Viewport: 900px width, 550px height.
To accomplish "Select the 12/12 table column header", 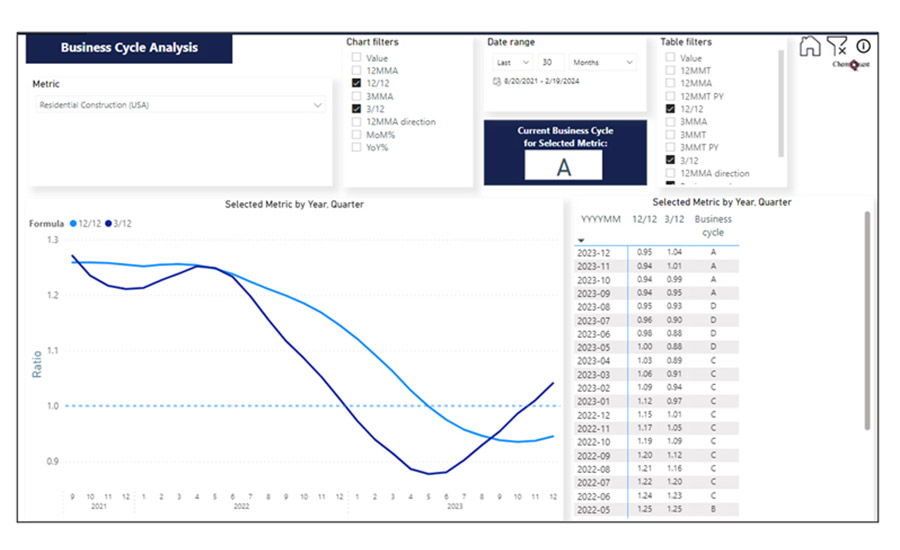I will point(644,219).
